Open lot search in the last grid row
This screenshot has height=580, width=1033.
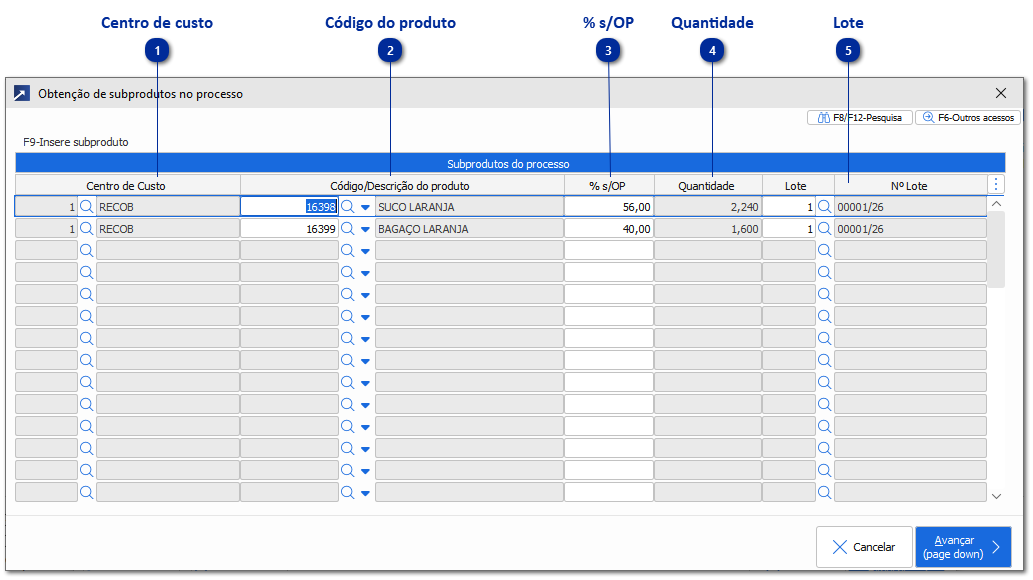coord(824,492)
